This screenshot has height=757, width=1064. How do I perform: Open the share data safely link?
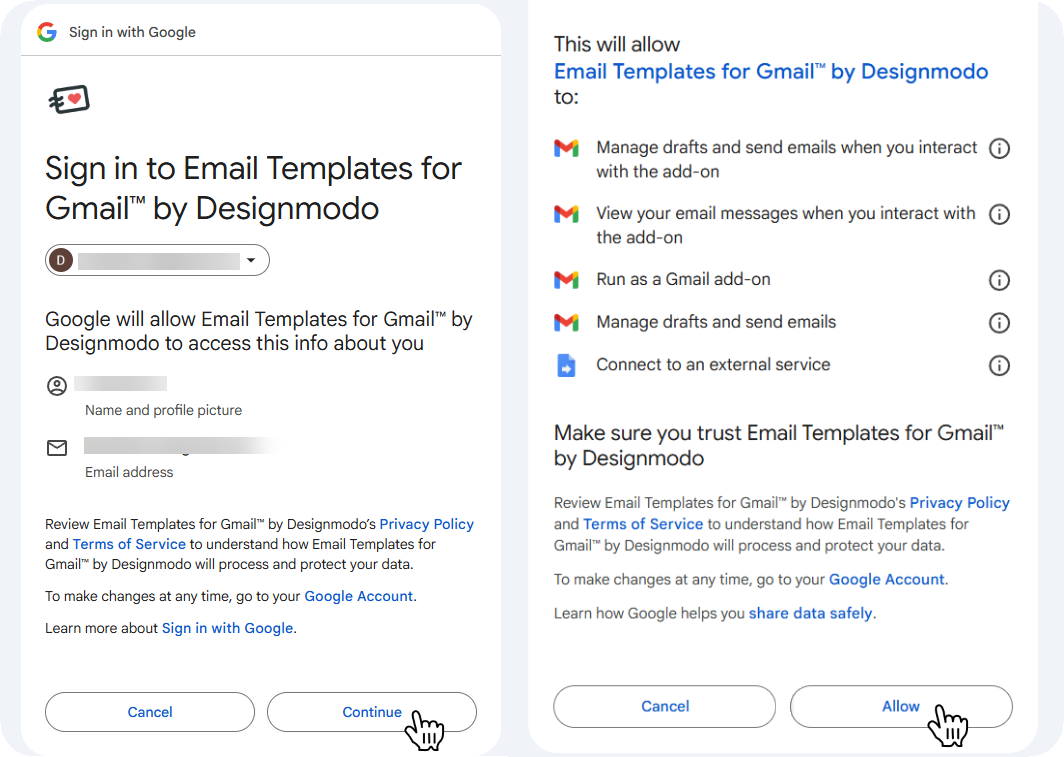pos(811,613)
